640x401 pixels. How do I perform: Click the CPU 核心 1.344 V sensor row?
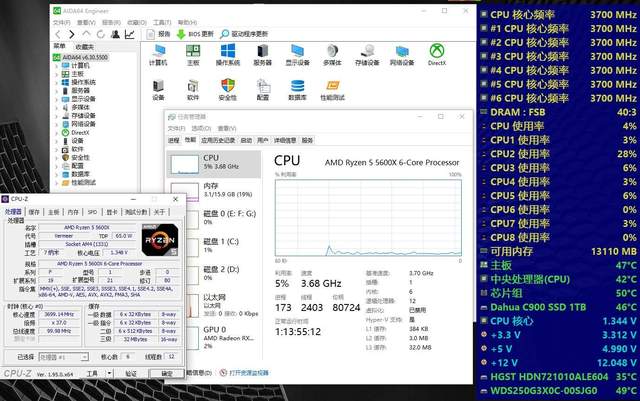(x=558, y=321)
